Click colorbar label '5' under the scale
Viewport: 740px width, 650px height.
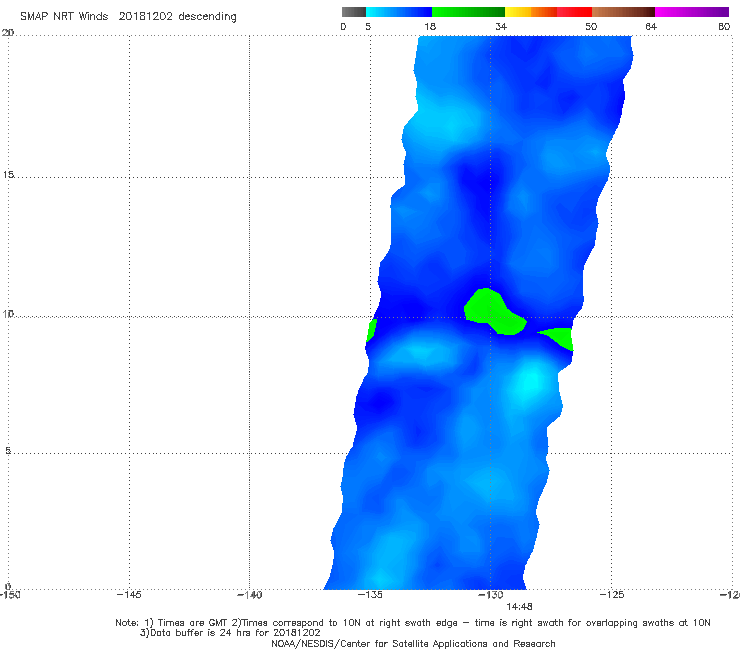tap(368, 27)
